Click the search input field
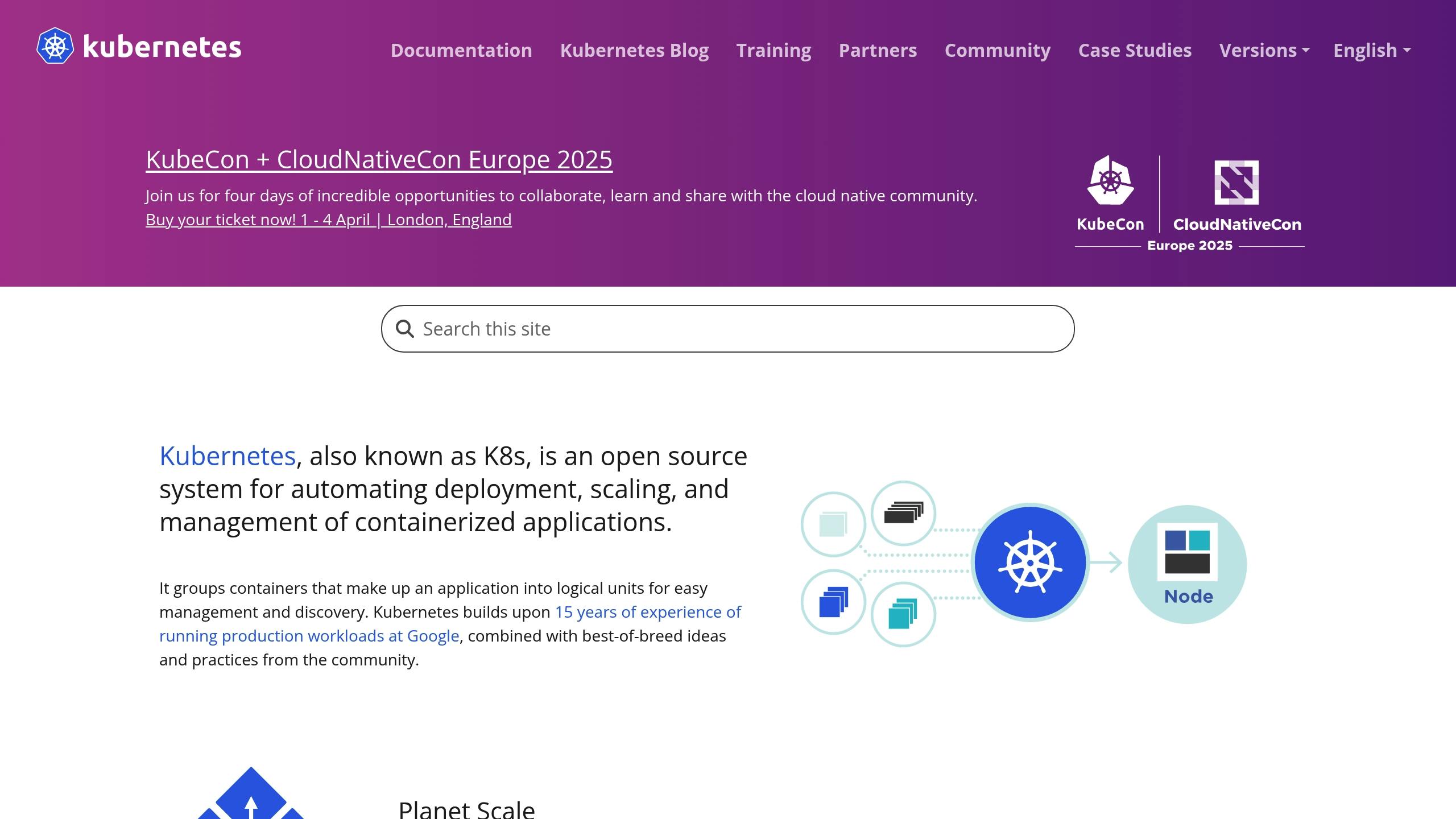The height and width of the screenshot is (819, 1456). [x=728, y=328]
